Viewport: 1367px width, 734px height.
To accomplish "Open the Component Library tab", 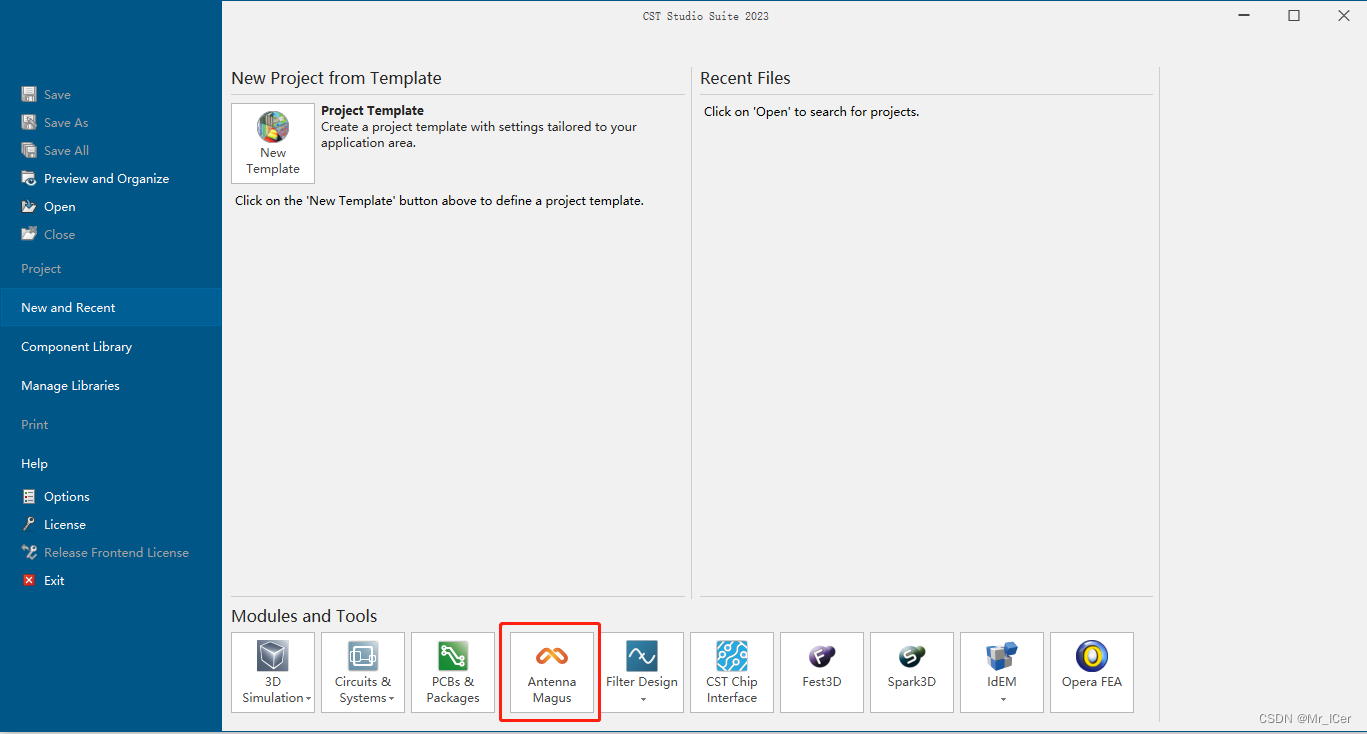I will tap(110, 347).
